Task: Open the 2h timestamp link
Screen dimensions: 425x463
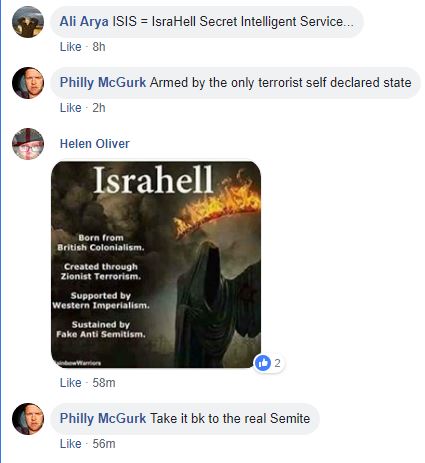Action: (x=99, y=108)
